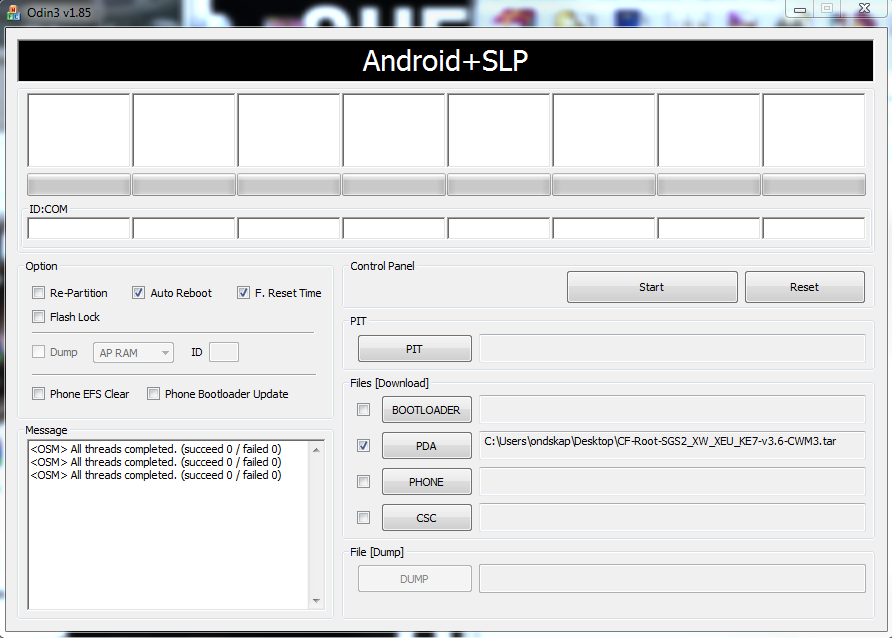Screen dimensions: 892x644
Task: Click the last OSM log message line
Action: pos(156,475)
